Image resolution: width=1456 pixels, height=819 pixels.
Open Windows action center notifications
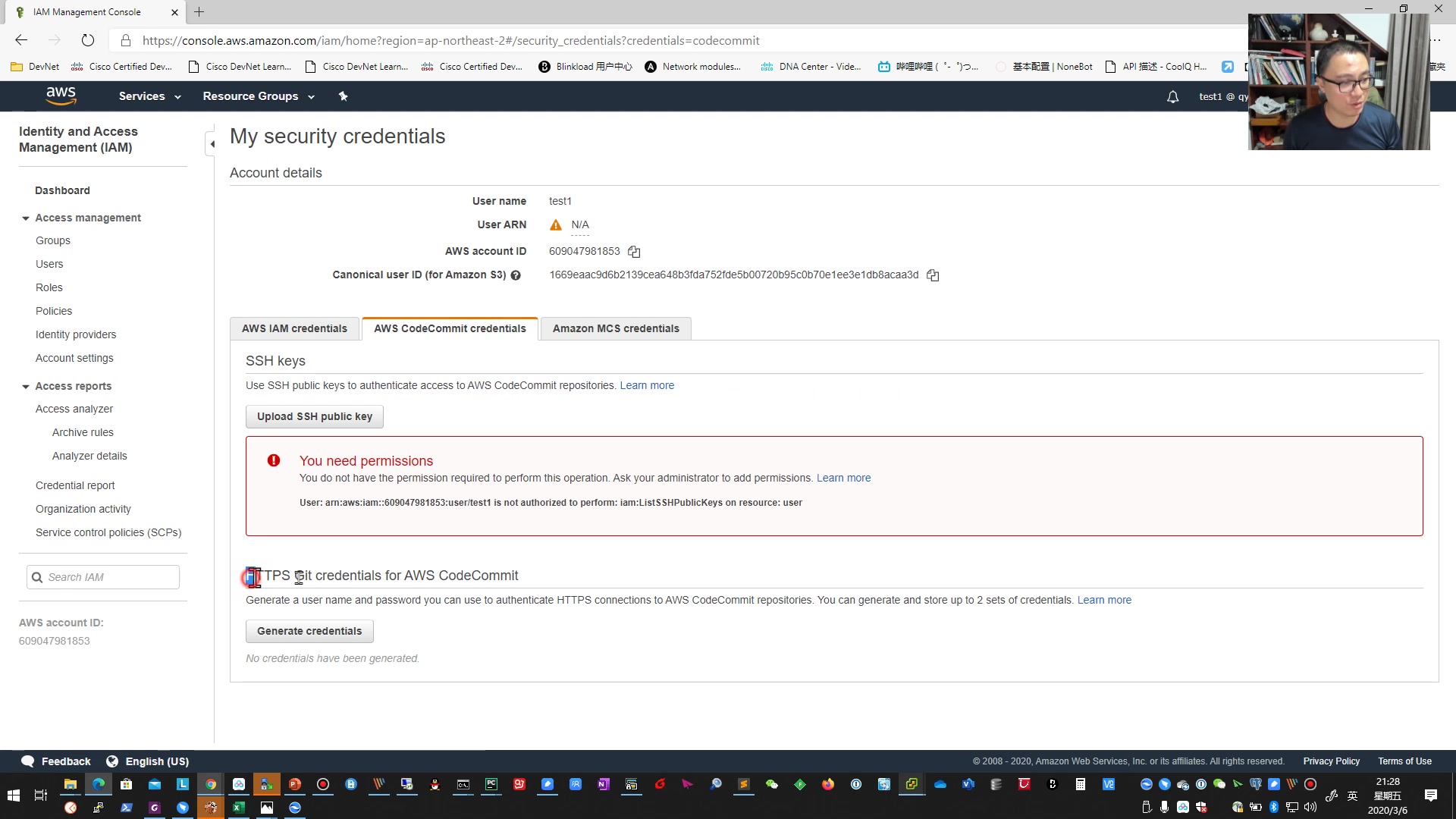(x=1431, y=795)
